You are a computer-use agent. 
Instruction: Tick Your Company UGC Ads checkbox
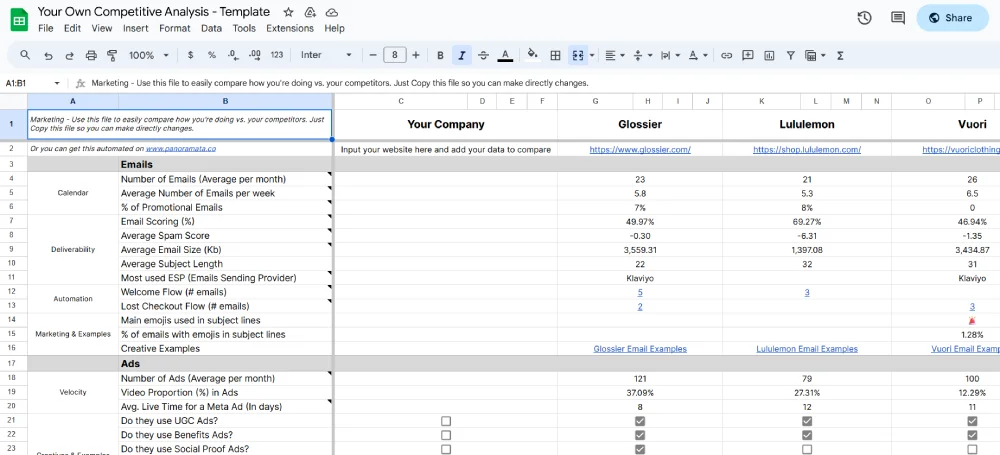(446, 421)
